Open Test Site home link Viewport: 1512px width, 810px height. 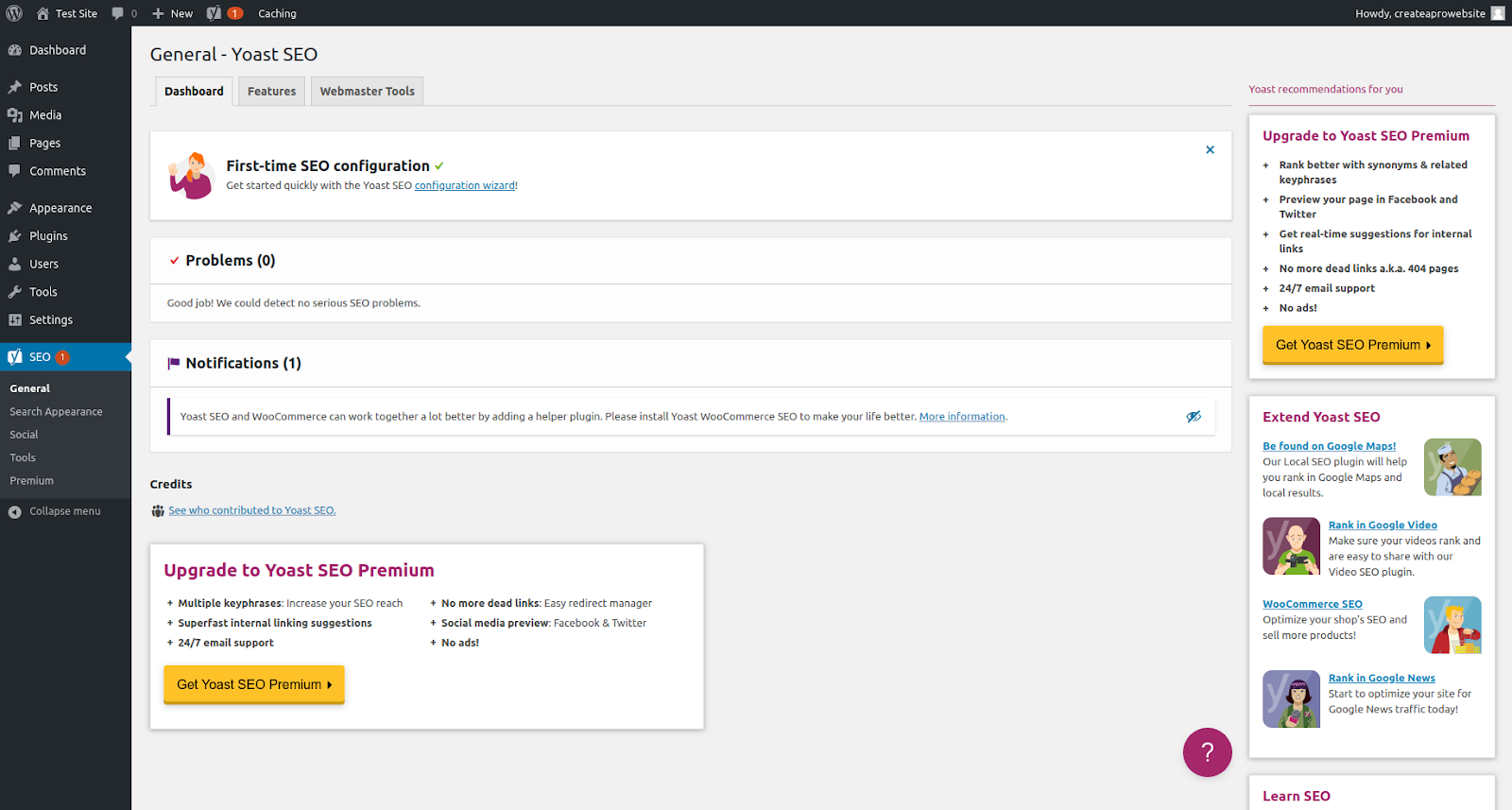click(67, 13)
